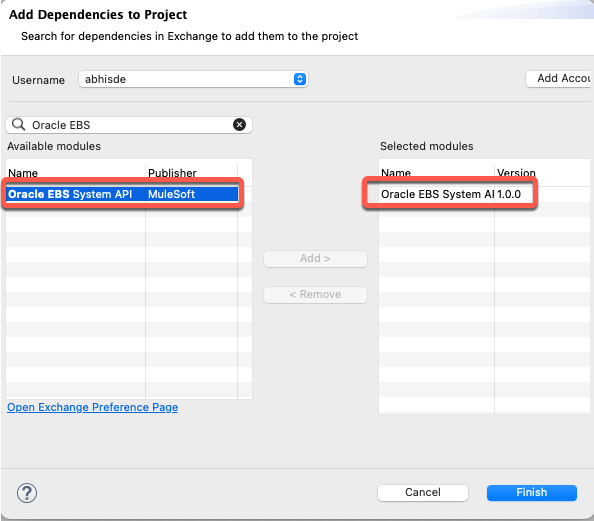Click the Add > button
Viewport: 594px width, 521px height.
click(315, 258)
